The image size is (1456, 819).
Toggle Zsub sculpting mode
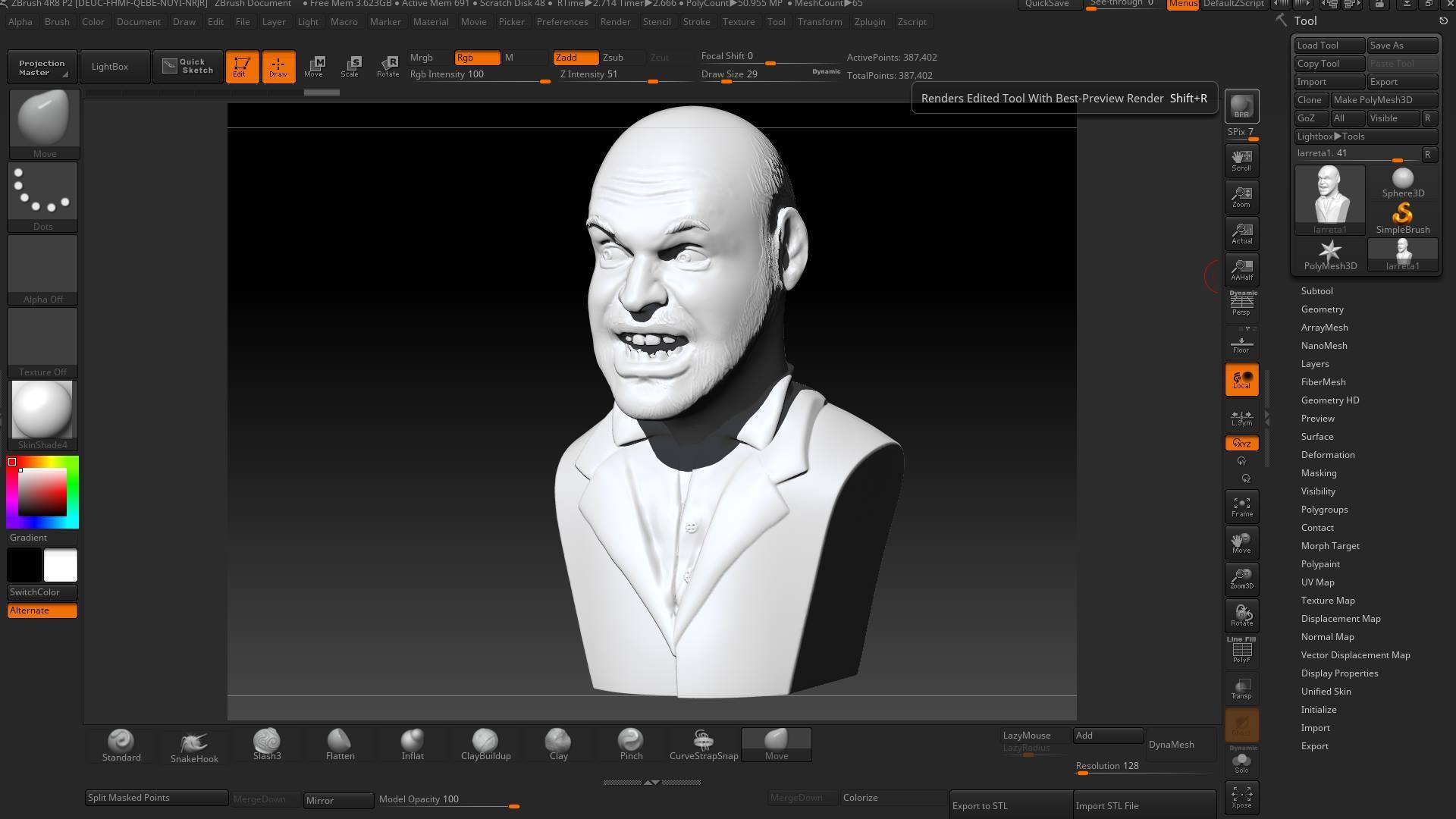click(x=613, y=58)
